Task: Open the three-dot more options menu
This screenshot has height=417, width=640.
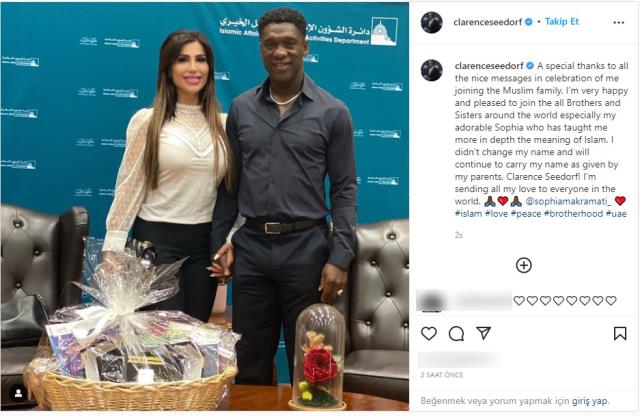Action: 619,22
